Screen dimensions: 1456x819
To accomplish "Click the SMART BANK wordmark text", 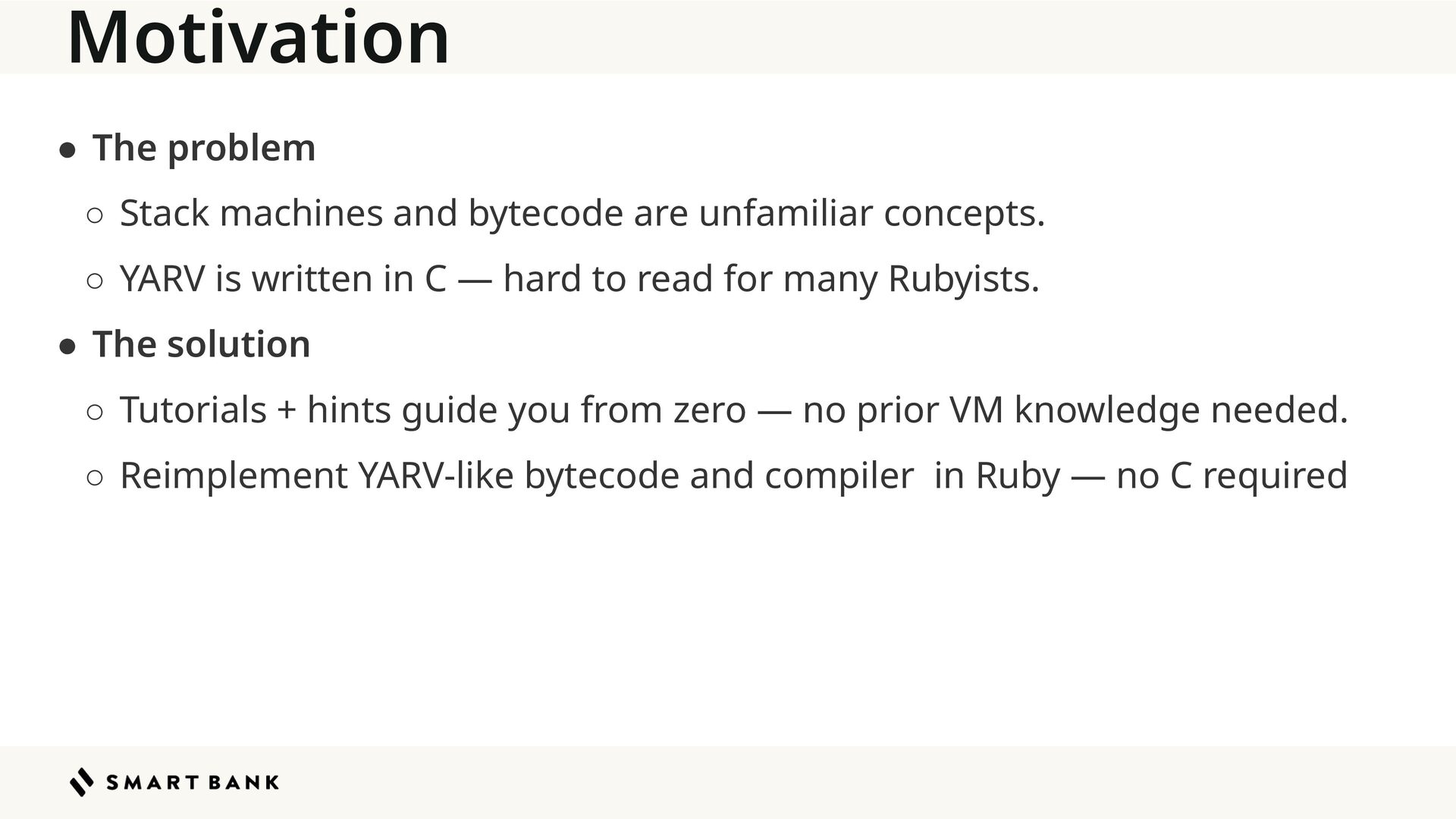I will [193, 783].
